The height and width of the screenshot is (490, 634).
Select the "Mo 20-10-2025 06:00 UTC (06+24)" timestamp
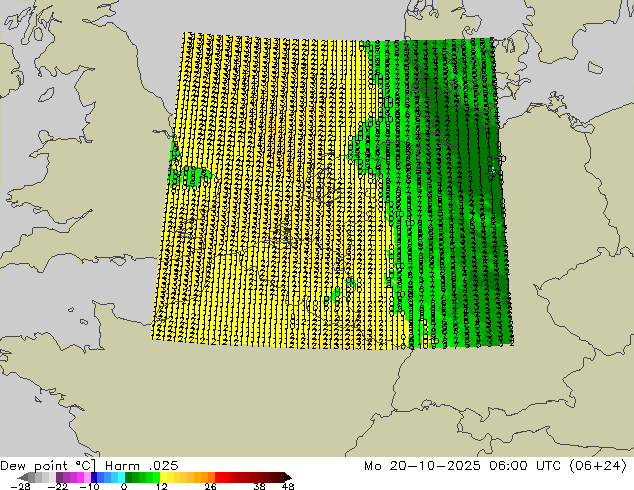(496, 466)
